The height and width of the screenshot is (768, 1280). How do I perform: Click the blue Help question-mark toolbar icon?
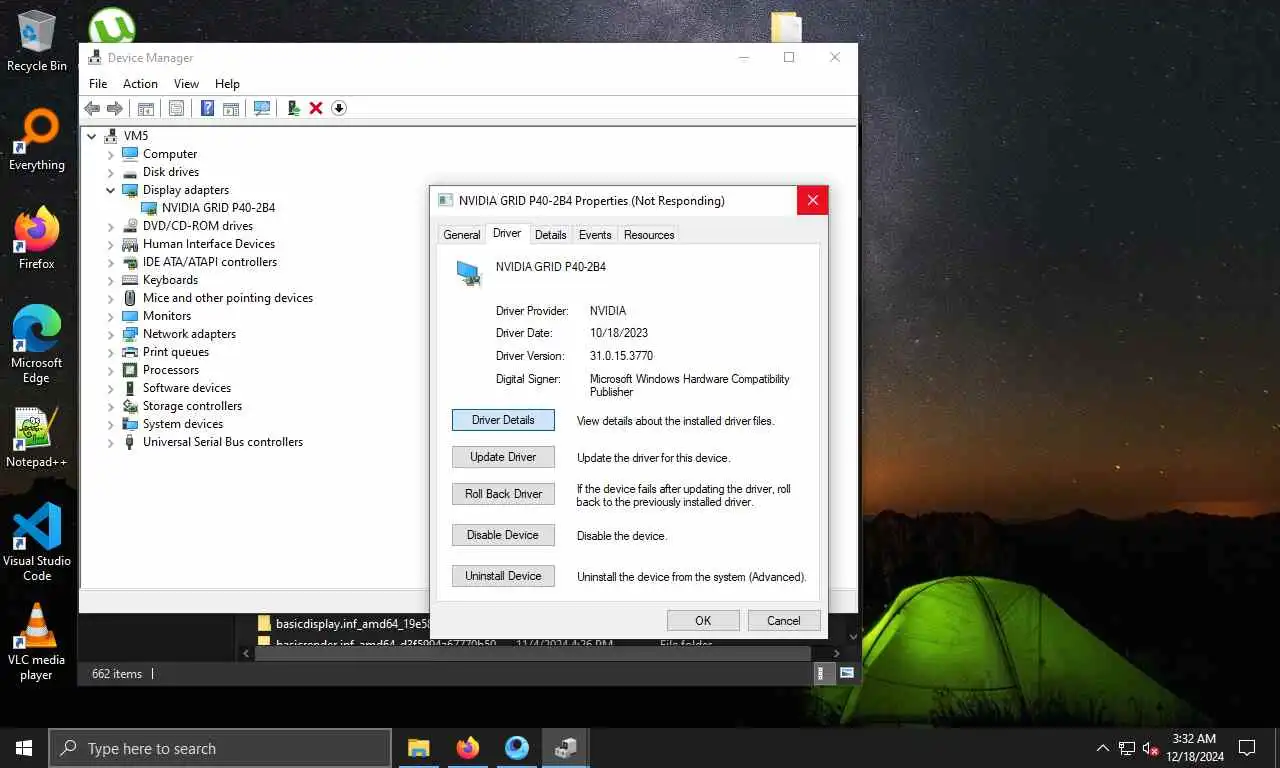207,108
